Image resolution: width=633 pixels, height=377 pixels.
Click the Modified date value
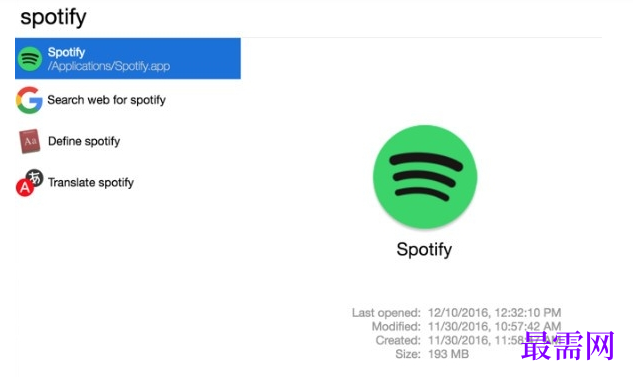495,326
